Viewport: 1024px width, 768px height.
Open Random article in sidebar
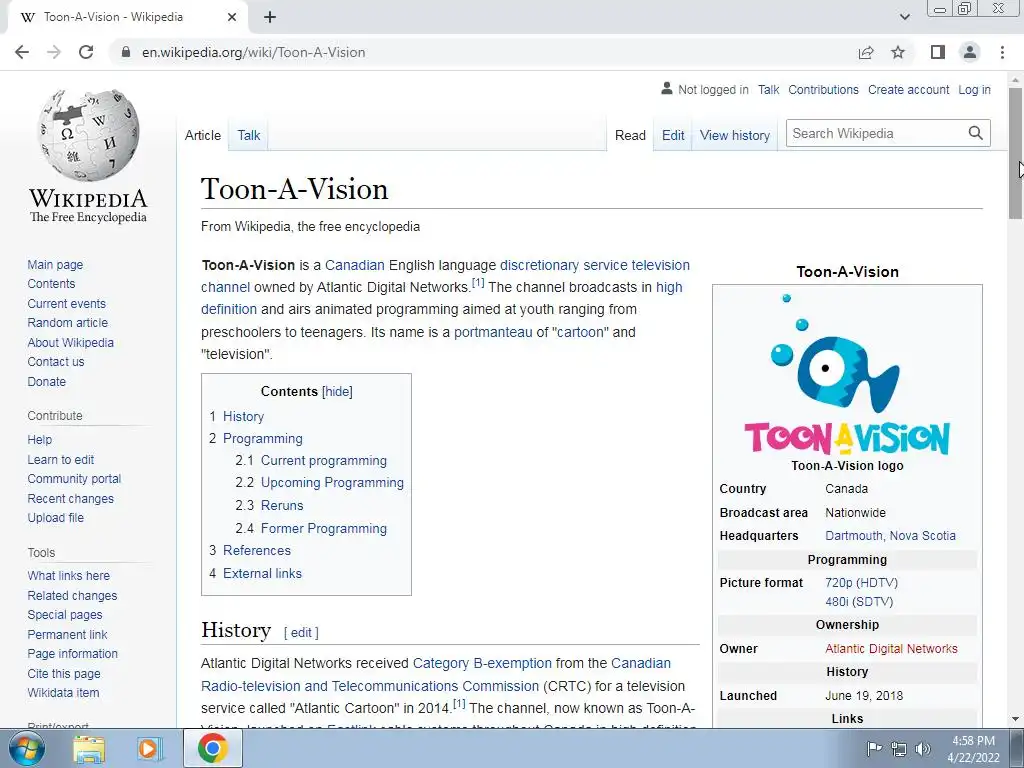67,323
